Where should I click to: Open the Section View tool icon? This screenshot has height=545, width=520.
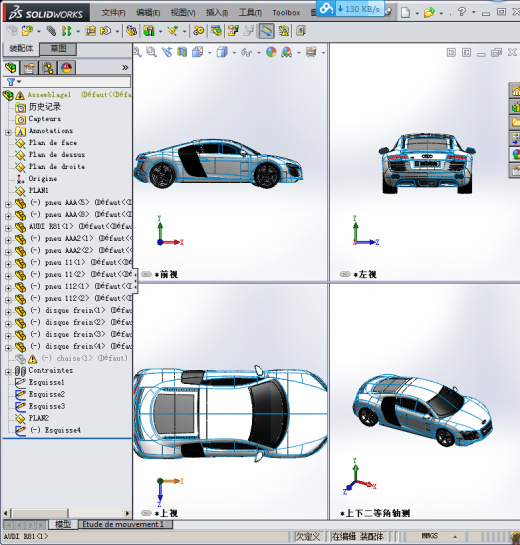pos(182,52)
